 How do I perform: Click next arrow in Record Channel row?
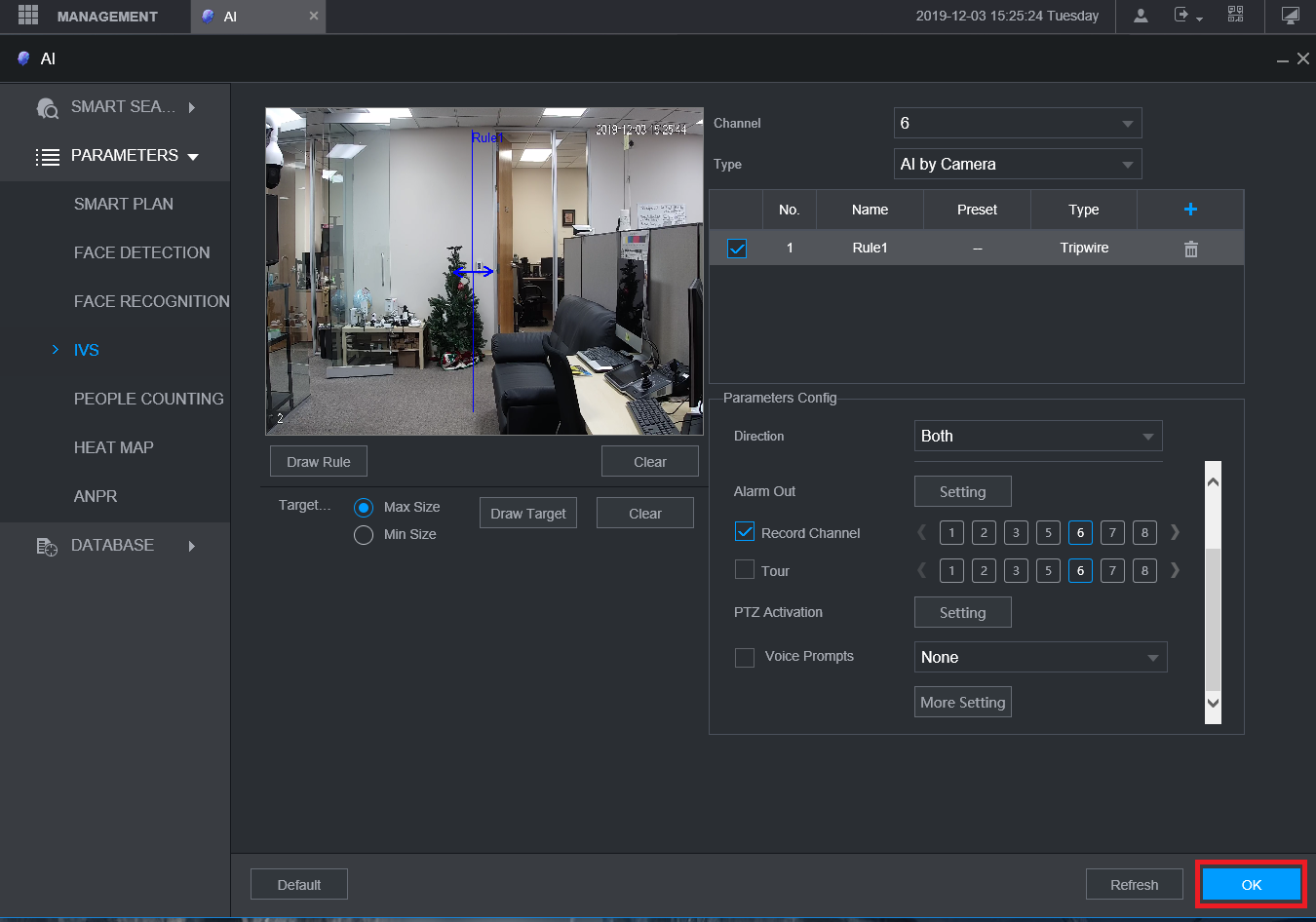click(x=1175, y=532)
